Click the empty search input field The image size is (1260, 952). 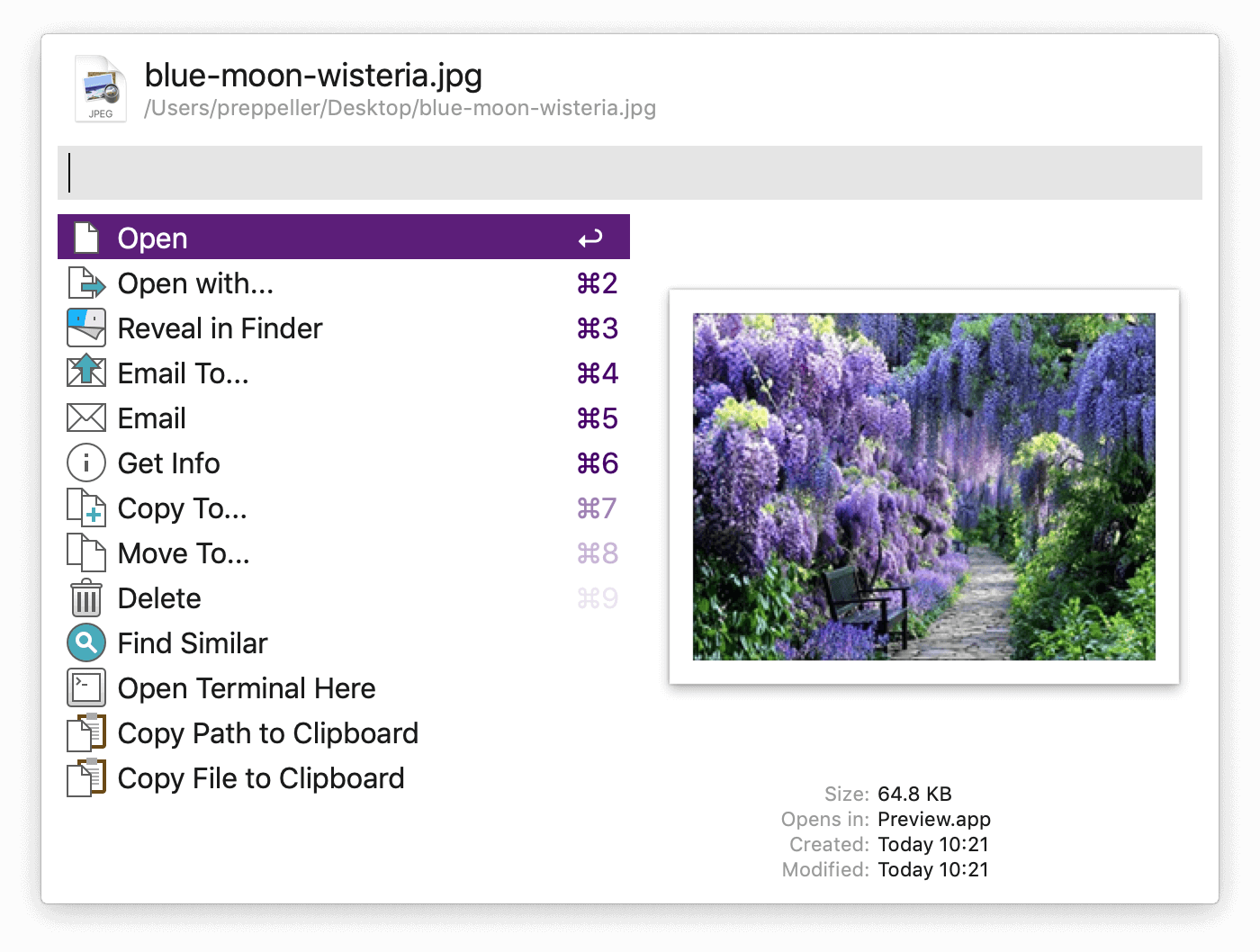pyautogui.click(x=630, y=173)
